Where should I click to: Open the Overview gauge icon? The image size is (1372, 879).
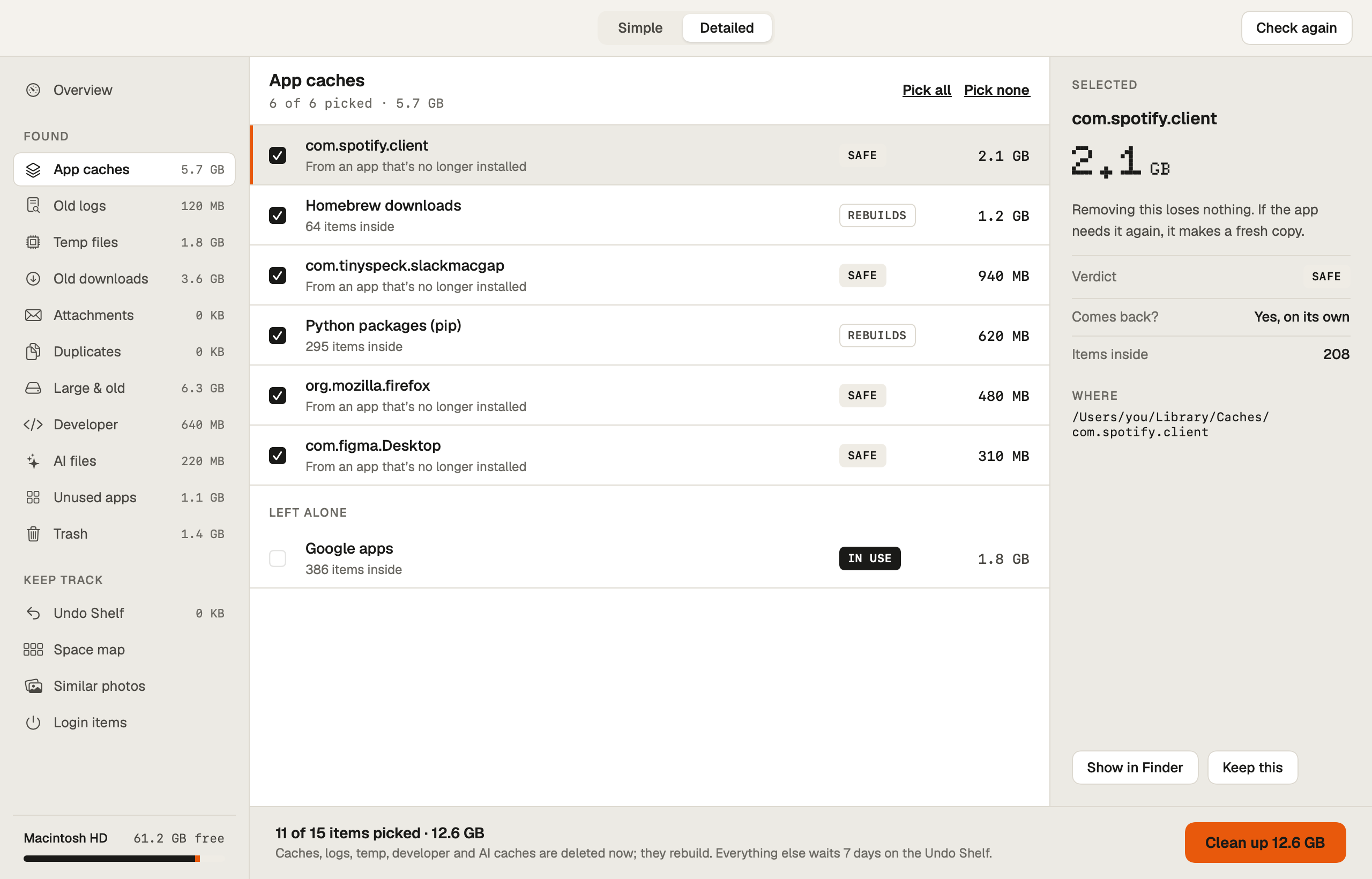(x=33, y=90)
